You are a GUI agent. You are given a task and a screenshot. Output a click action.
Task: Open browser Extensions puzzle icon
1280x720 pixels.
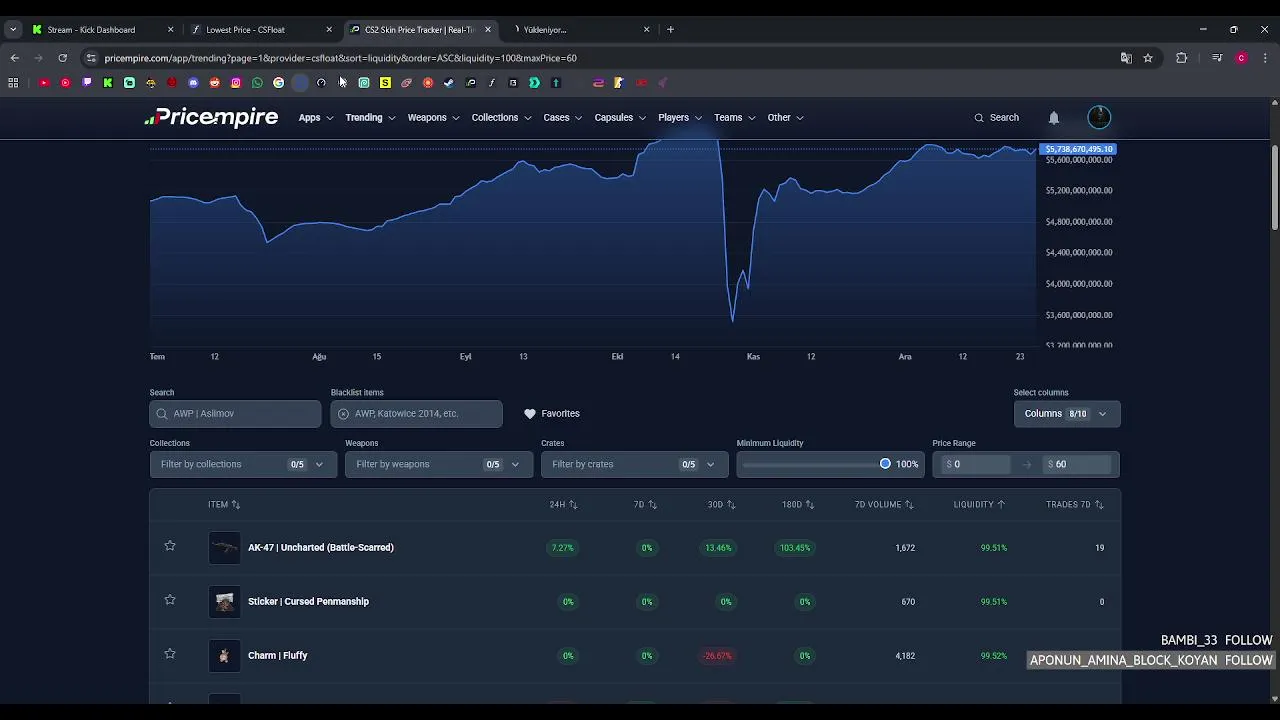[x=1182, y=58]
